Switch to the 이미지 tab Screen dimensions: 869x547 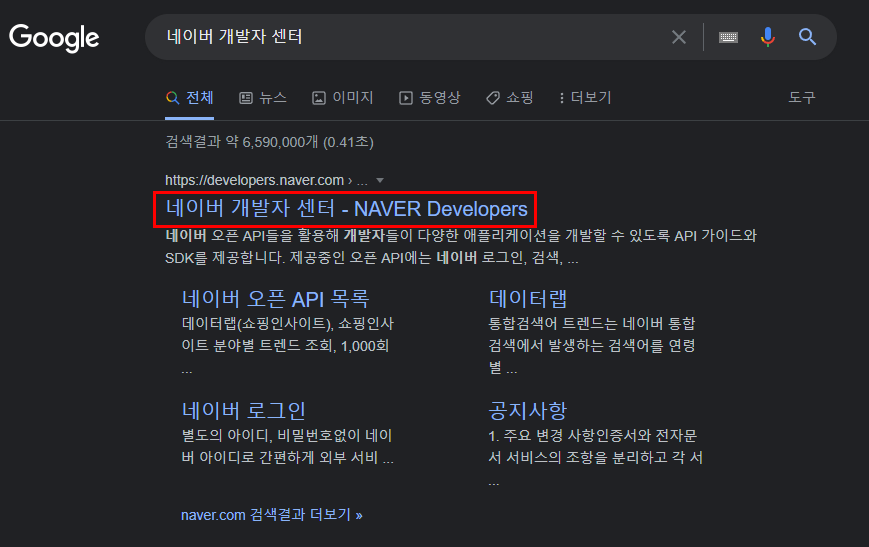click(x=343, y=98)
